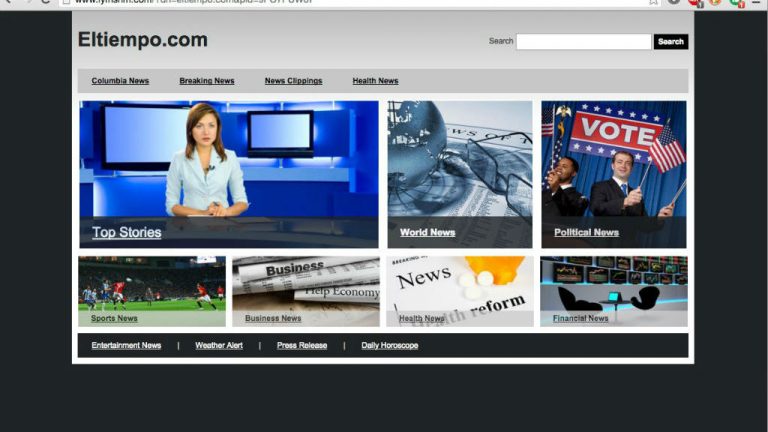The width and height of the screenshot is (768, 432).
Task: Visit the Business News link
Action: (273, 318)
